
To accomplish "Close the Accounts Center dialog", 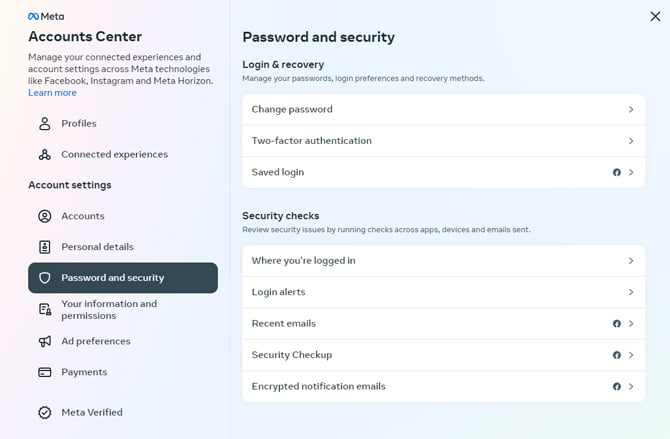I will pyautogui.click(x=655, y=16).
